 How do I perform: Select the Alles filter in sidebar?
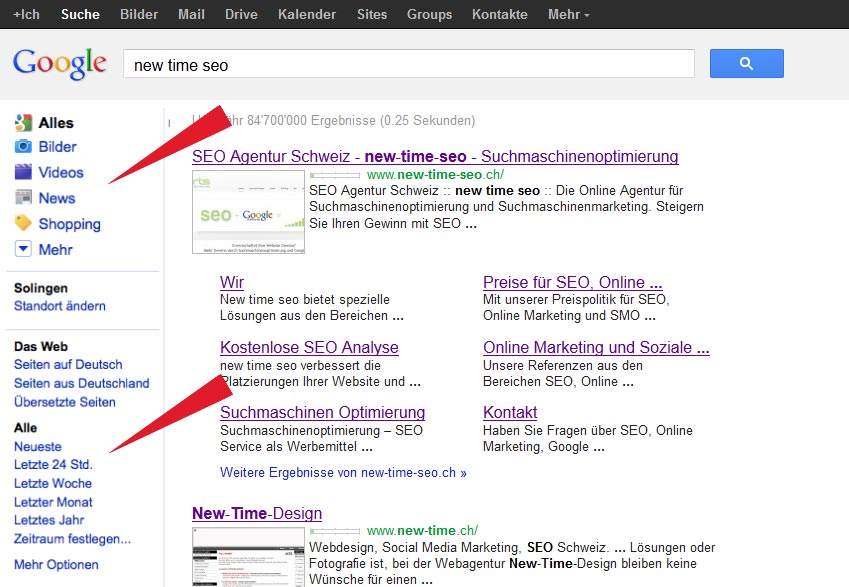tap(56, 123)
